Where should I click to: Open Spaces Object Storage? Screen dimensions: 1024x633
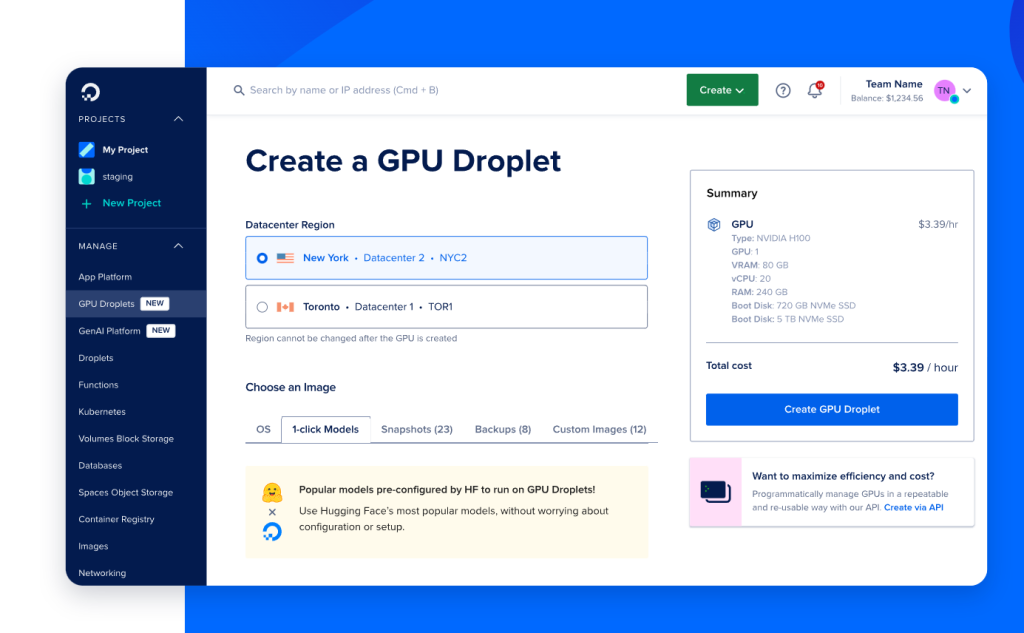point(125,493)
